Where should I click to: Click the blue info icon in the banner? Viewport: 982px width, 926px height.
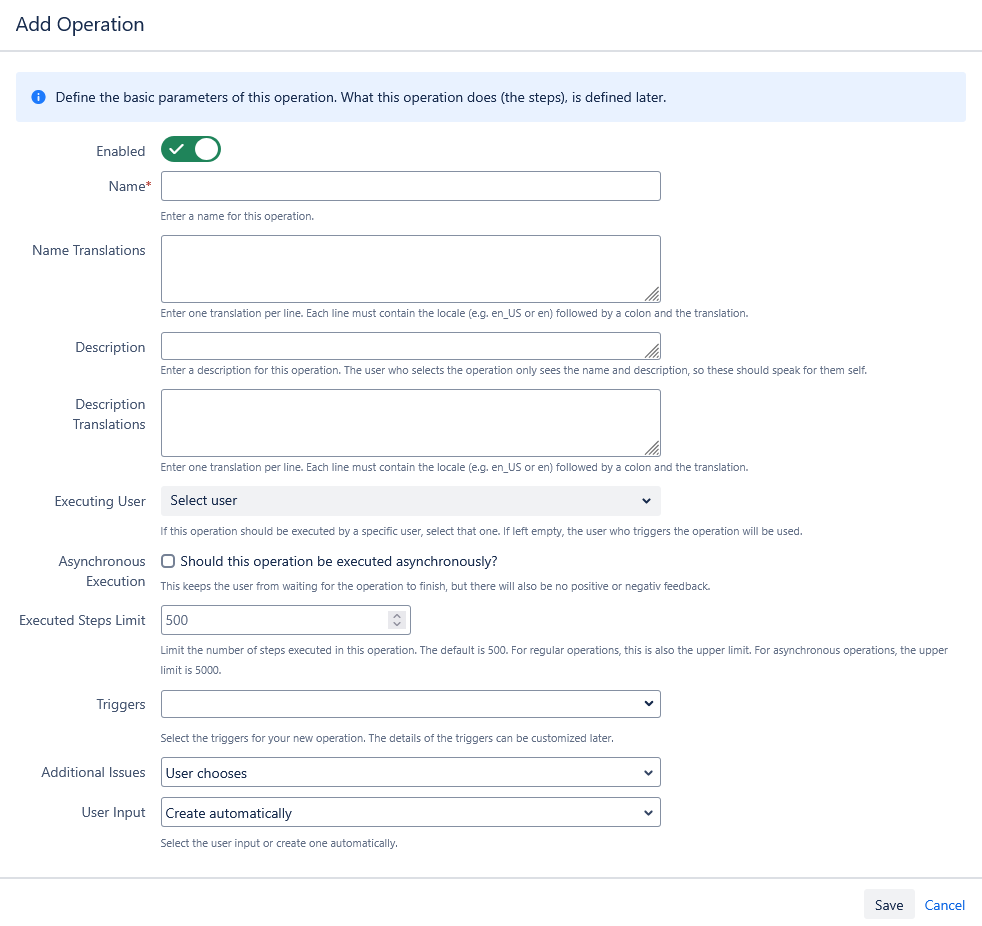38,97
